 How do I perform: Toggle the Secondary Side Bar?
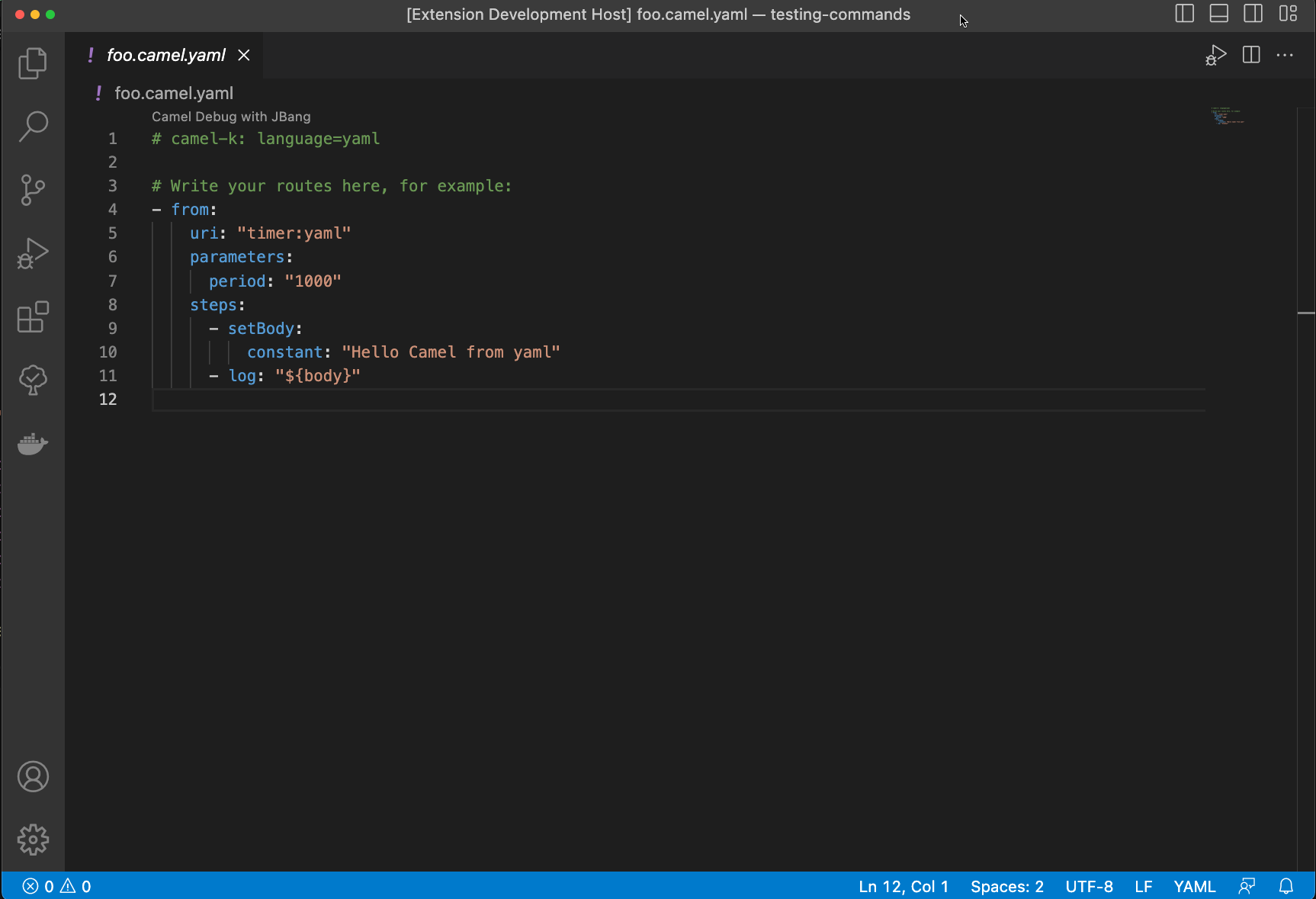(x=1253, y=13)
